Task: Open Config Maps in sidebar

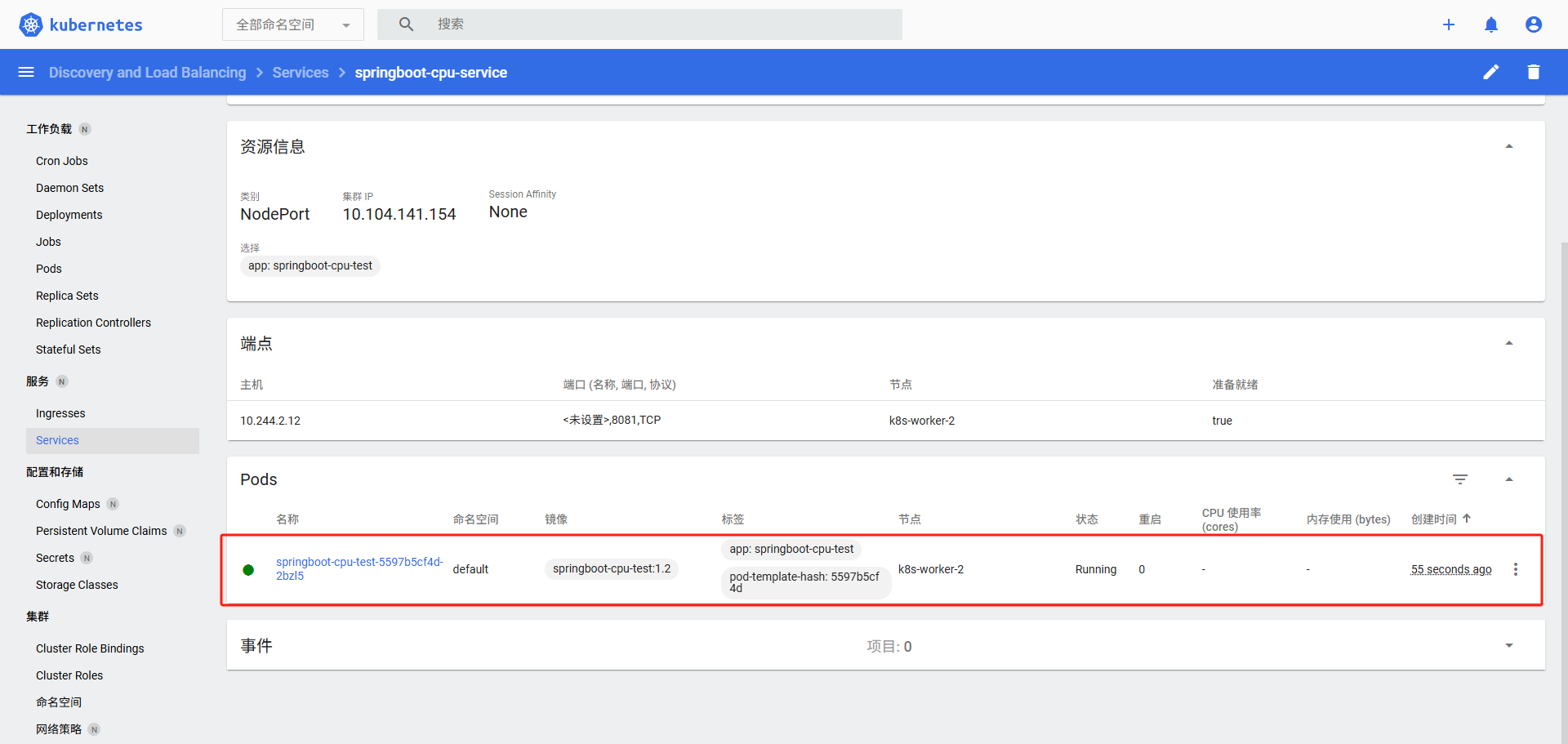Action: click(x=68, y=504)
